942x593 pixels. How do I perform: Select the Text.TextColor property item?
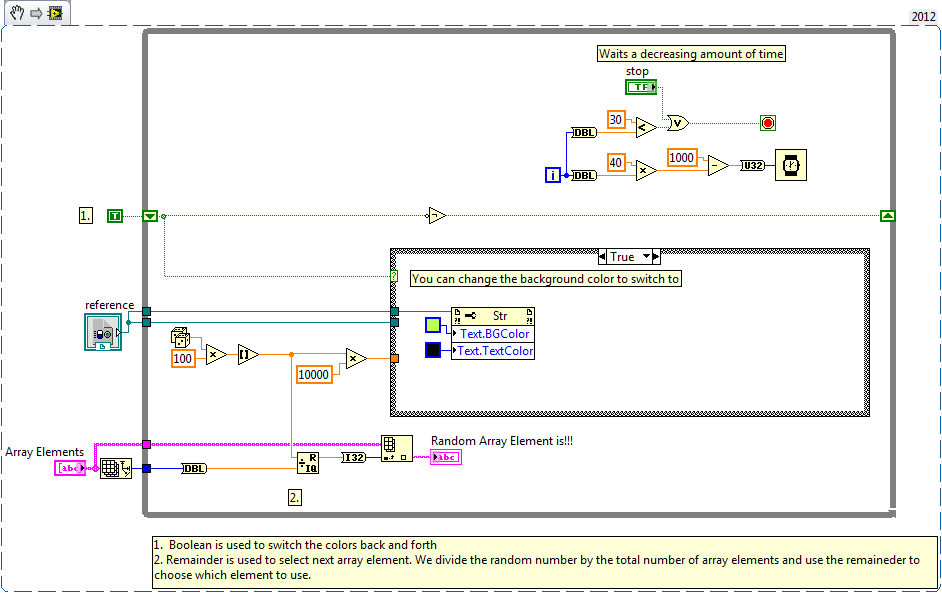tap(494, 351)
